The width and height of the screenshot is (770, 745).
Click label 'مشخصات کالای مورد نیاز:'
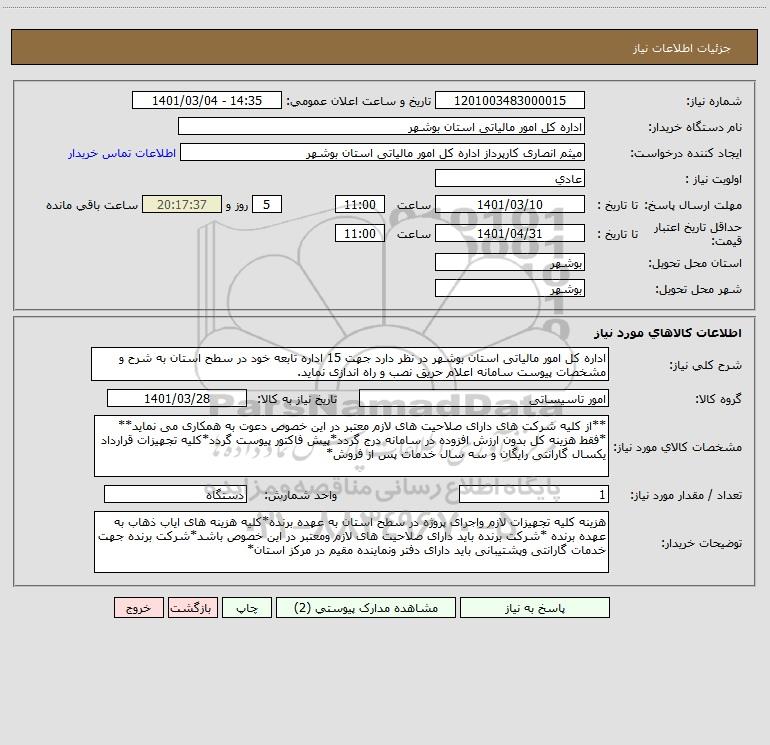click(678, 447)
